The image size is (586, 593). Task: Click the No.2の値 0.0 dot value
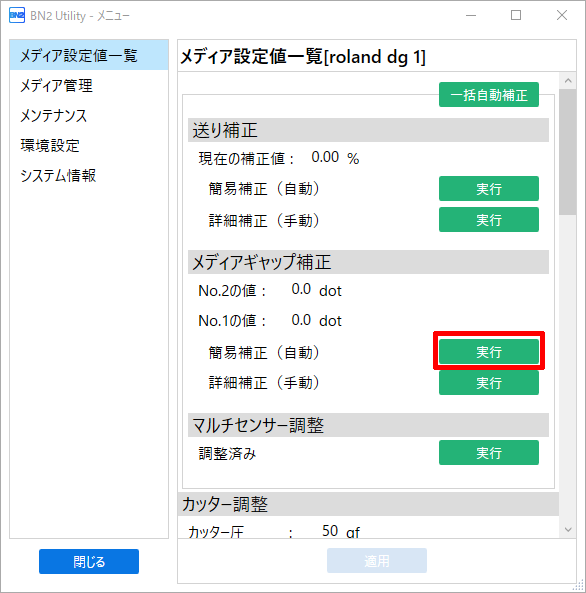coord(317,290)
